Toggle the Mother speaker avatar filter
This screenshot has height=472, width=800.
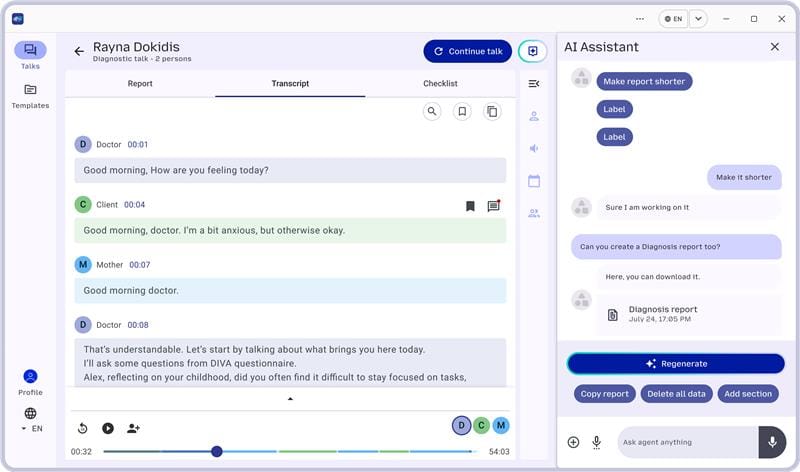[x=501, y=426]
